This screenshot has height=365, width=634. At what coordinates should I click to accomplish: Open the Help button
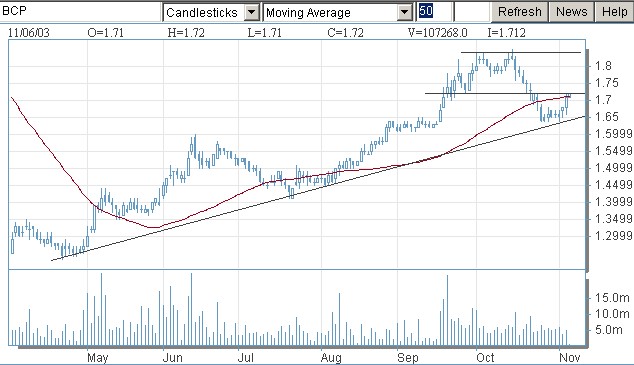(x=614, y=12)
